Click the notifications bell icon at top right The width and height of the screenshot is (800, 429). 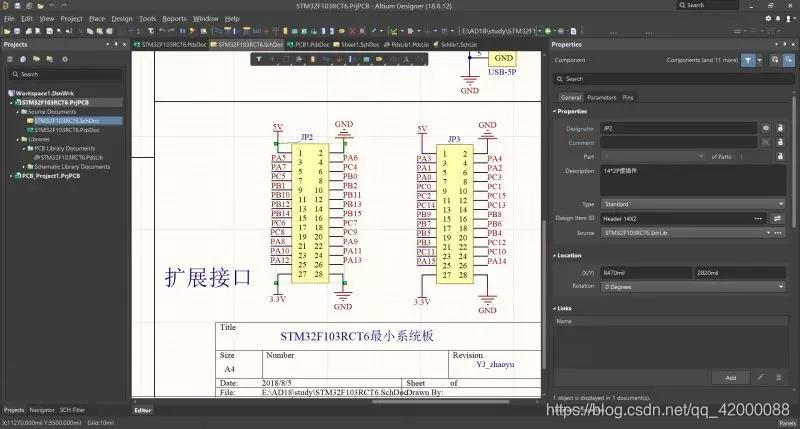coord(778,18)
